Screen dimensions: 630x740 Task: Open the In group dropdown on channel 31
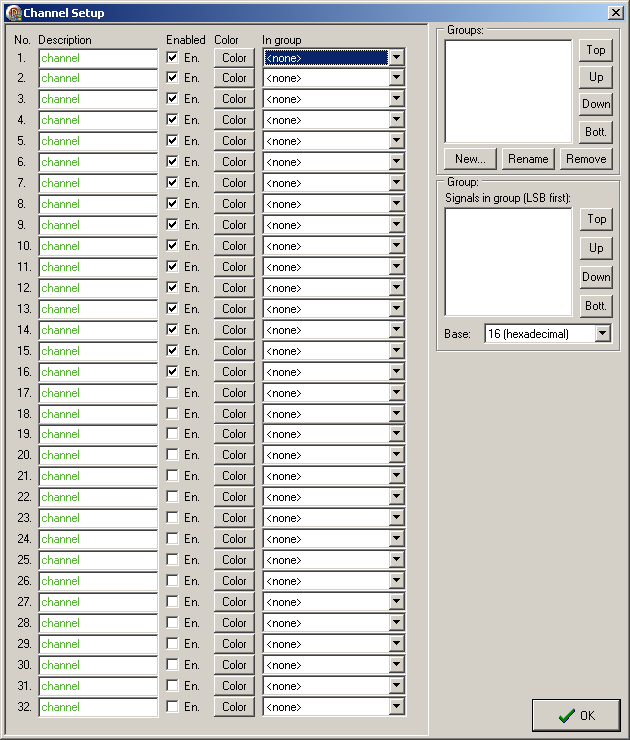[396, 686]
